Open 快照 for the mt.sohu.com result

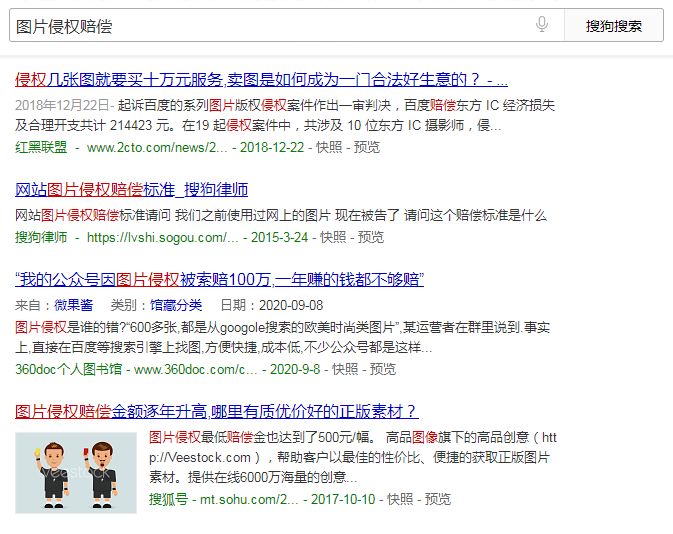tap(400, 499)
